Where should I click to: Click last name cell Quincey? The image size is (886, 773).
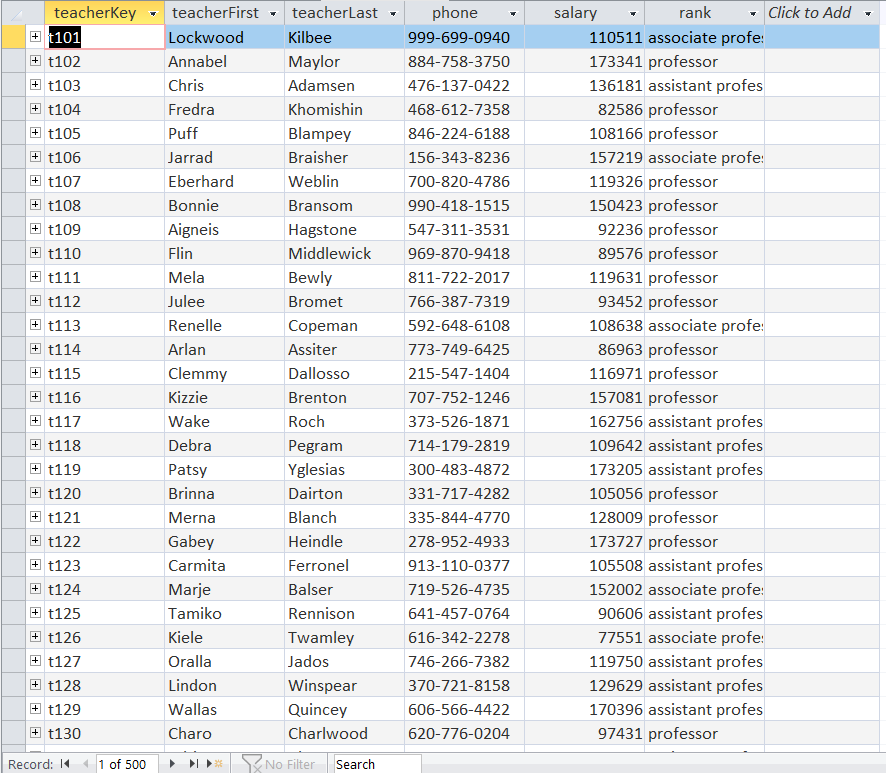345,710
